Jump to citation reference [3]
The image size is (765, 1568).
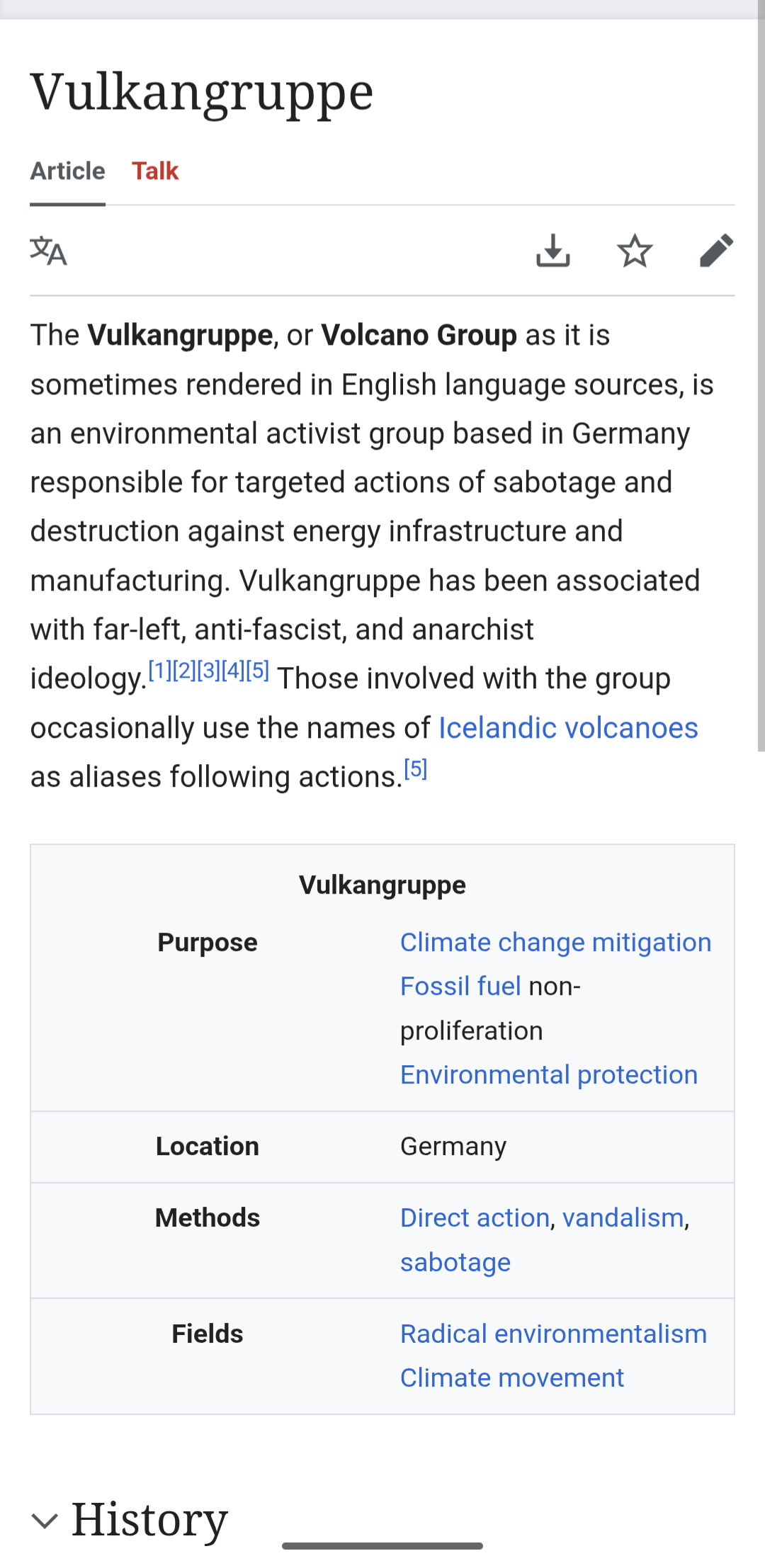coord(208,670)
